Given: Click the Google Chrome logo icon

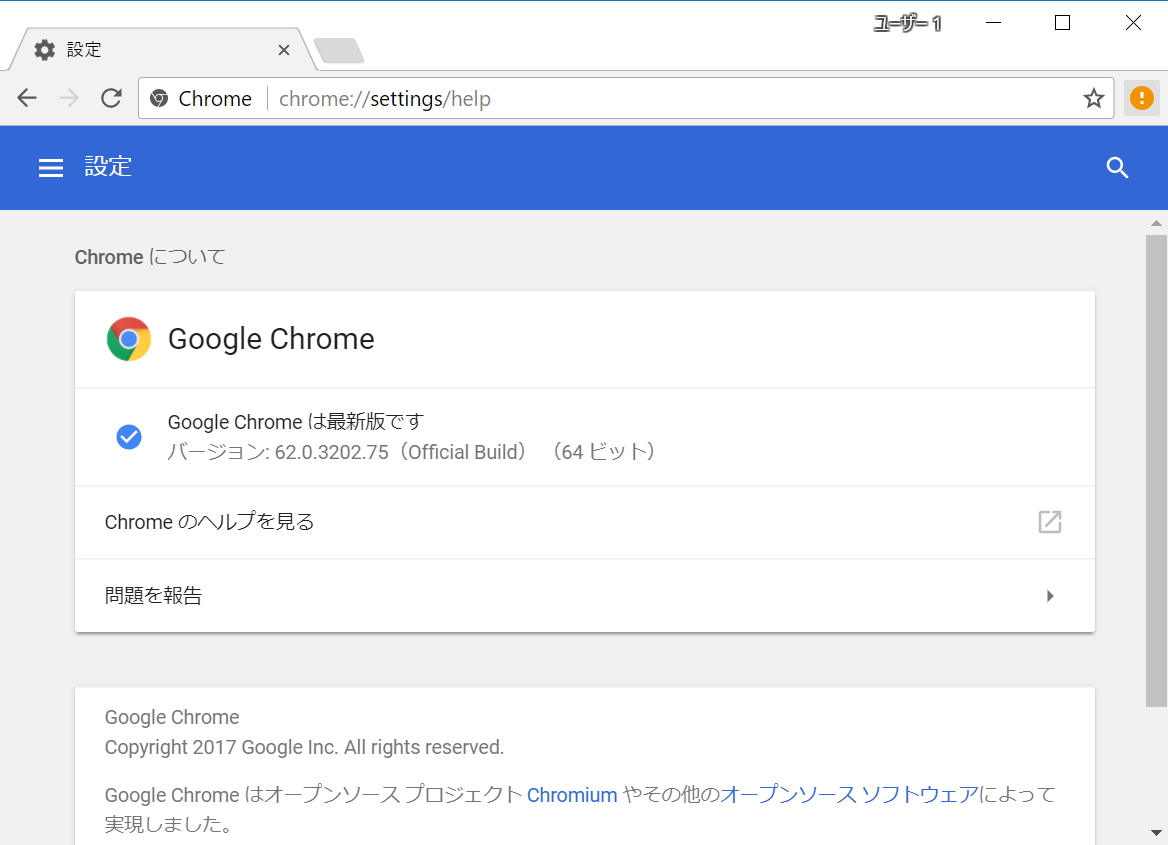Looking at the screenshot, I should click(x=128, y=339).
